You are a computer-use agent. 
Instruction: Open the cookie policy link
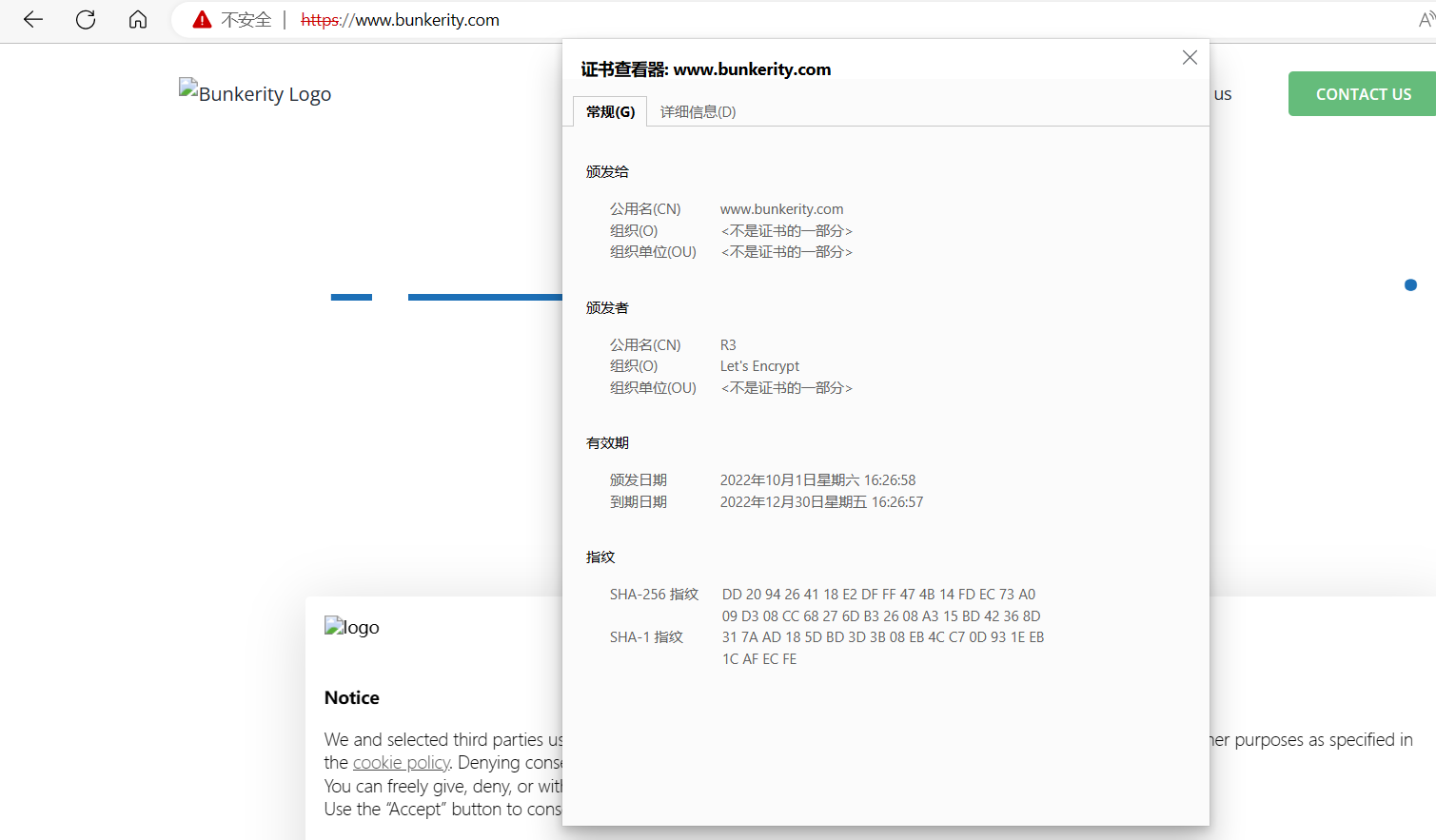click(401, 762)
